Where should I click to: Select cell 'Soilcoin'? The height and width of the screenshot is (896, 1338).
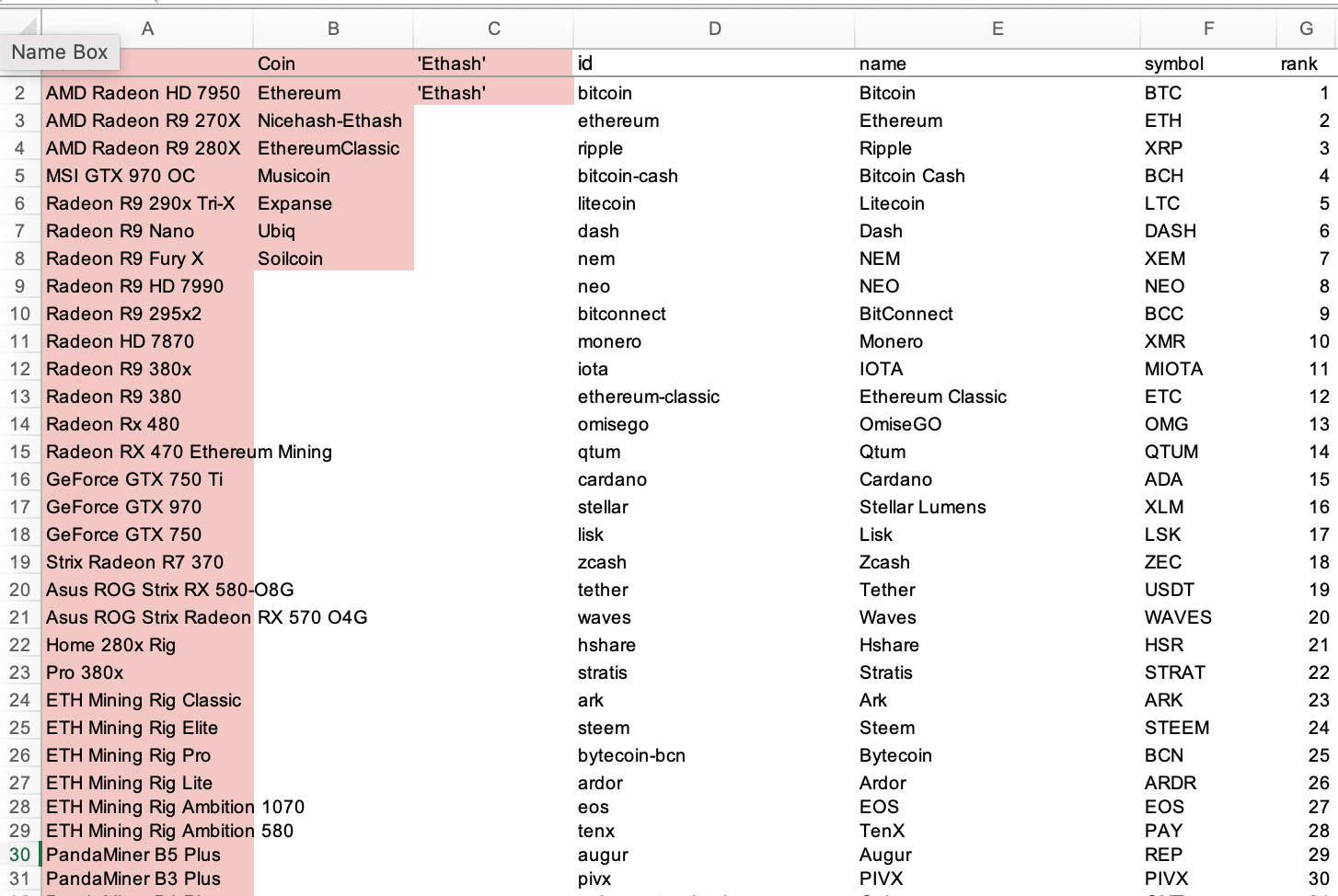pos(333,258)
